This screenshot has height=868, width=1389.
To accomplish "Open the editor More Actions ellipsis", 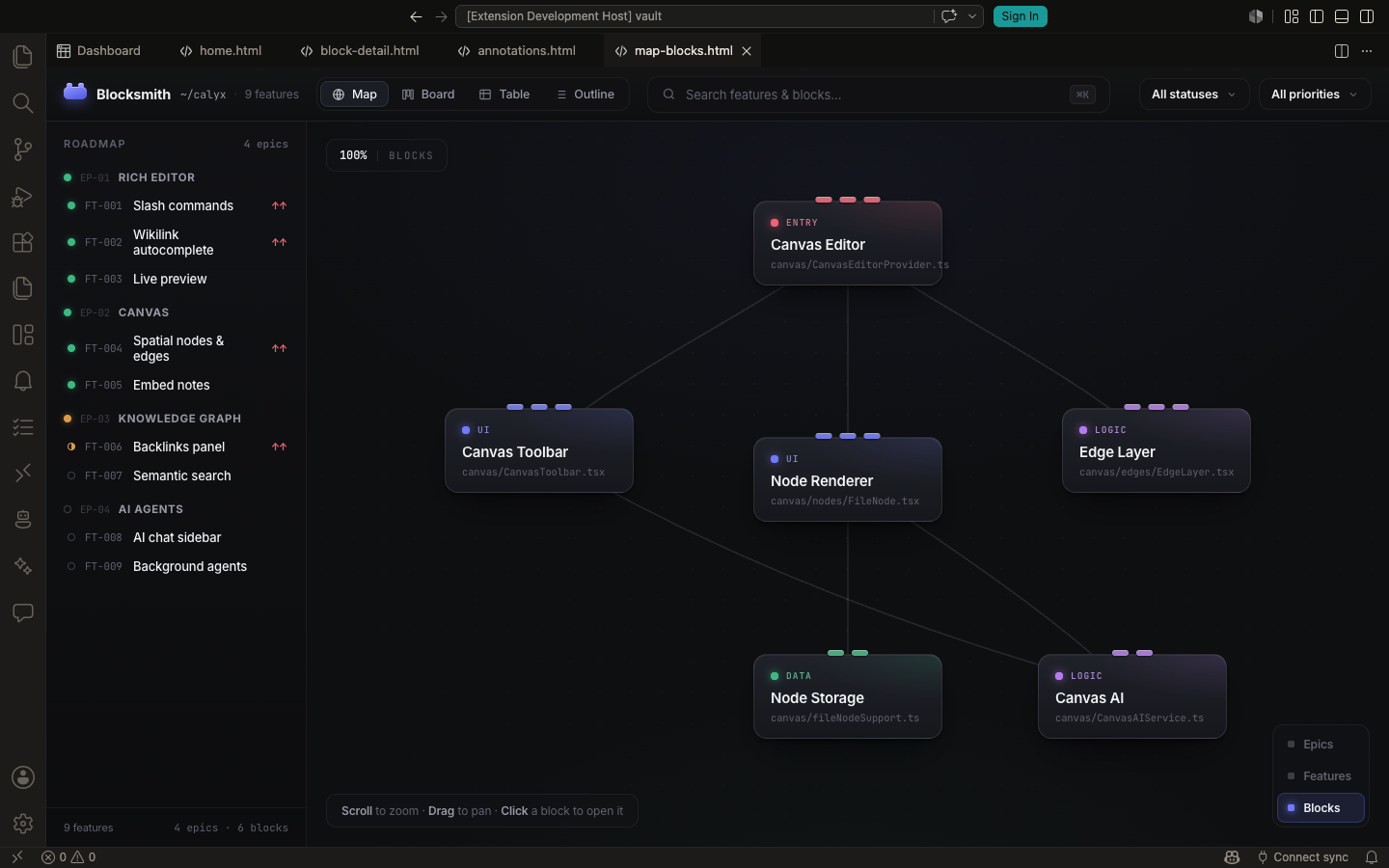I will coord(1366,51).
